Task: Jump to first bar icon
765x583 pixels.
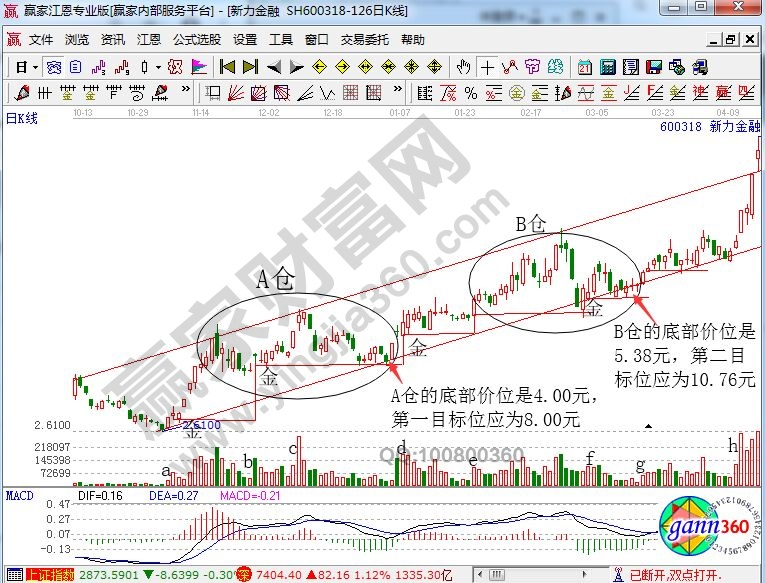Action: click(227, 67)
